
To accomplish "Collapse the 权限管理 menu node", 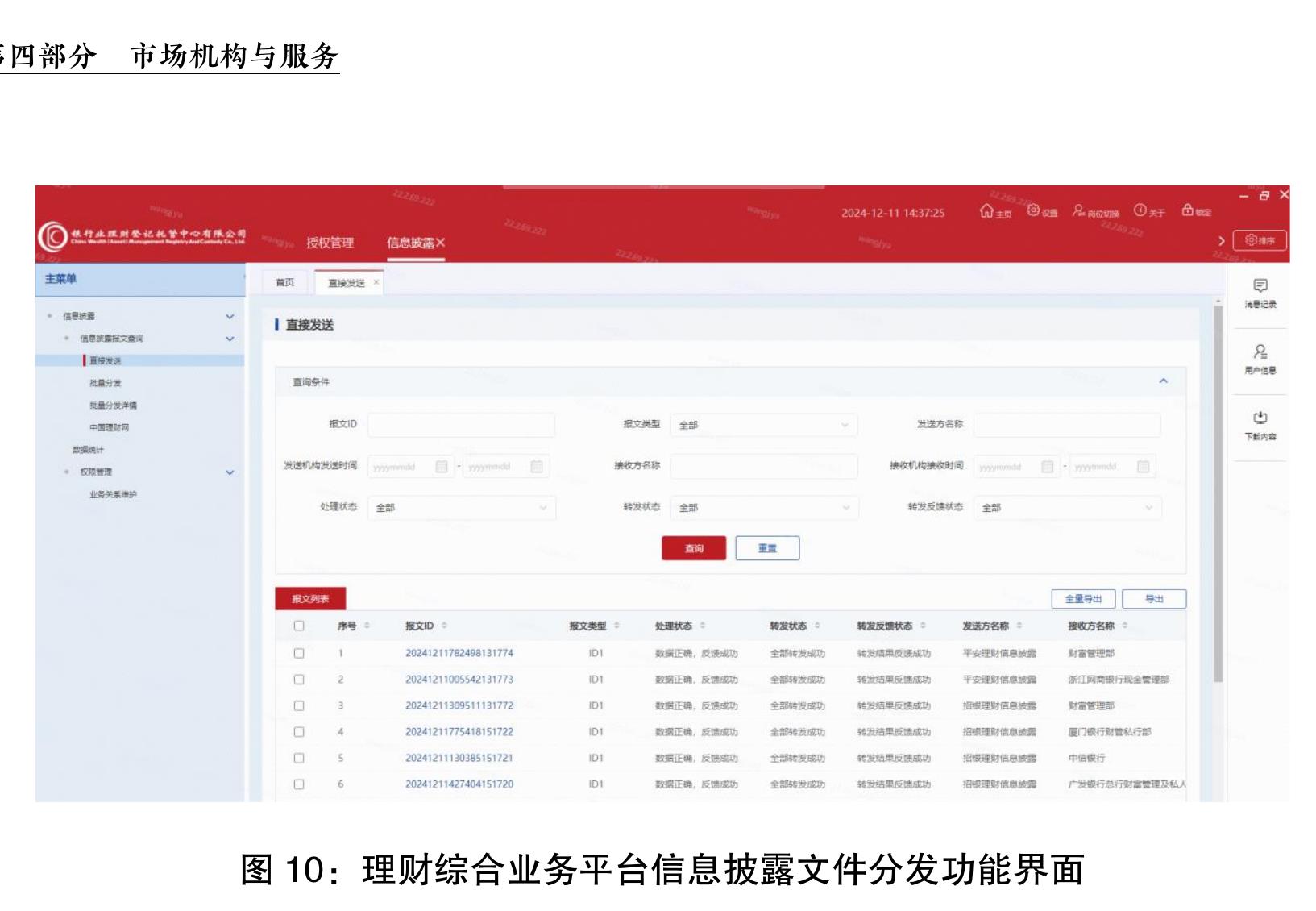I will [230, 472].
